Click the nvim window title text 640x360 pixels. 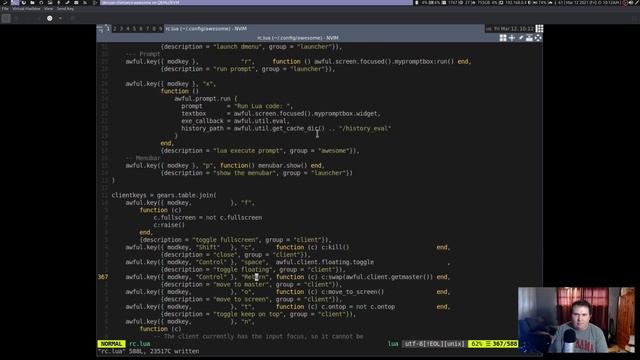pos(298,38)
